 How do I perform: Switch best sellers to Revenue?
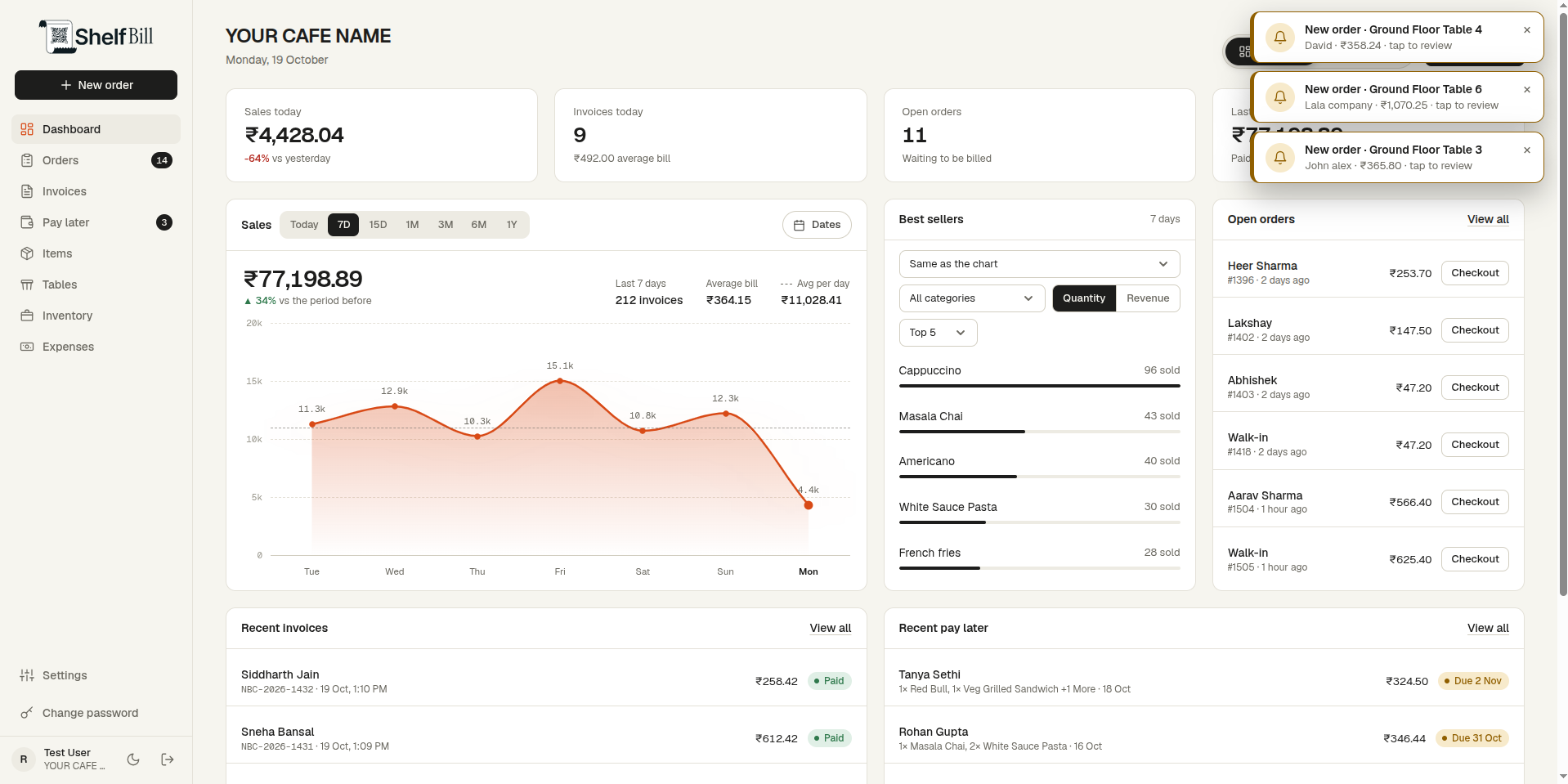coord(1148,298)
